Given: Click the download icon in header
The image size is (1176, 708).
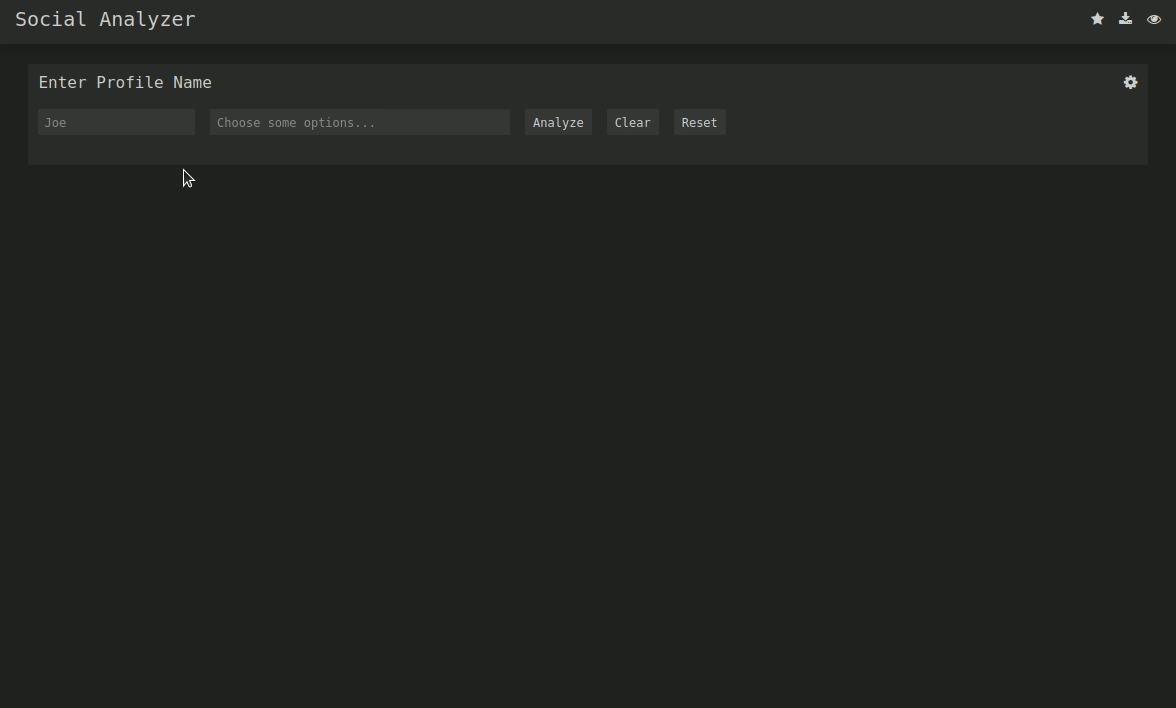Looking at the screenshot, I should click(x=1125, y=19).
